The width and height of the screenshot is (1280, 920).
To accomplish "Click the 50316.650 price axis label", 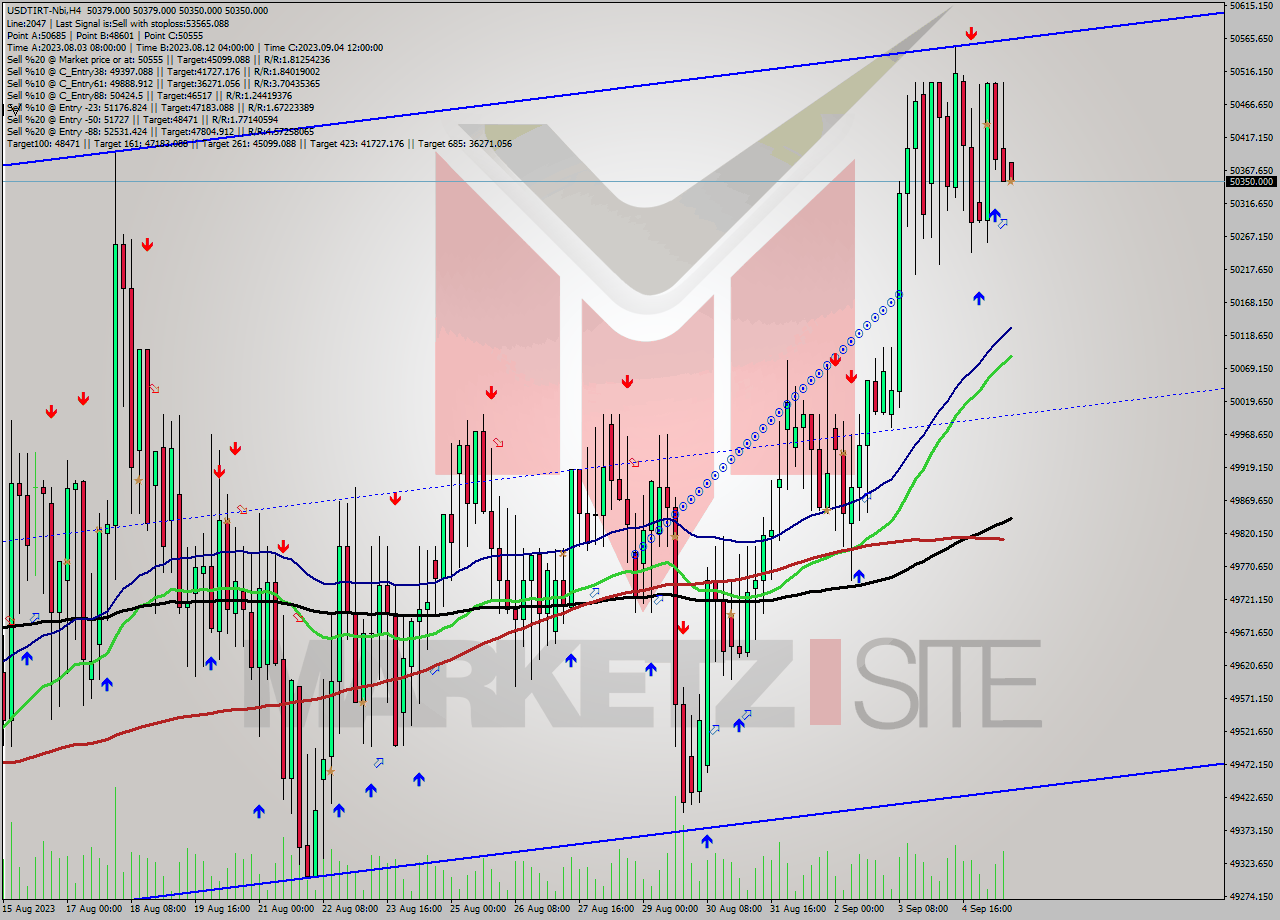I will coord(1251,204).
